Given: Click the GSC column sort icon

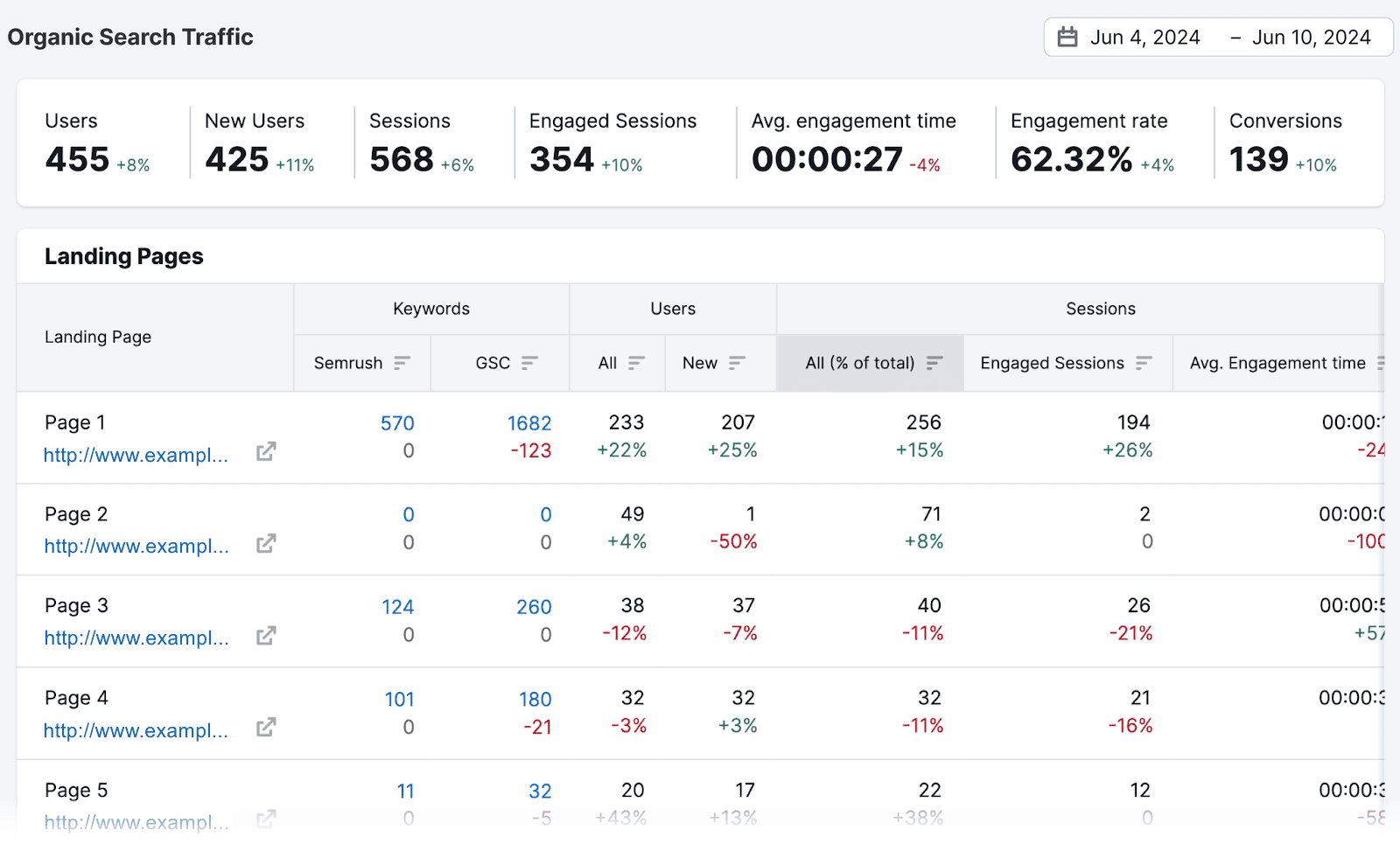Looking at the screenshot, I should (531, 362).
